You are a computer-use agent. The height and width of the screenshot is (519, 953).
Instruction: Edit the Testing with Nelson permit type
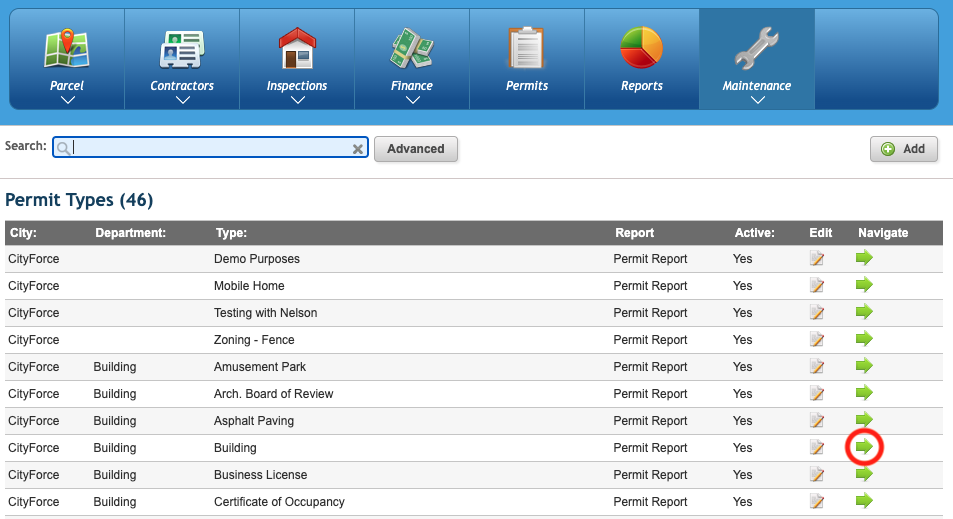[x=817, y=313]
